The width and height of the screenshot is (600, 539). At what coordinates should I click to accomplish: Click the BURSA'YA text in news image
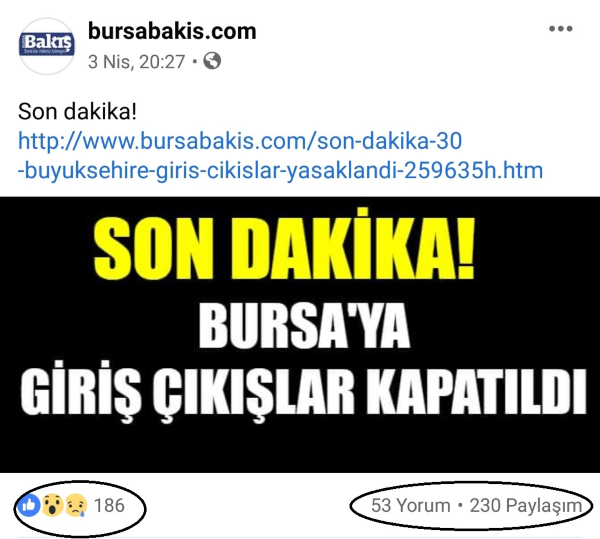(304, 325)
